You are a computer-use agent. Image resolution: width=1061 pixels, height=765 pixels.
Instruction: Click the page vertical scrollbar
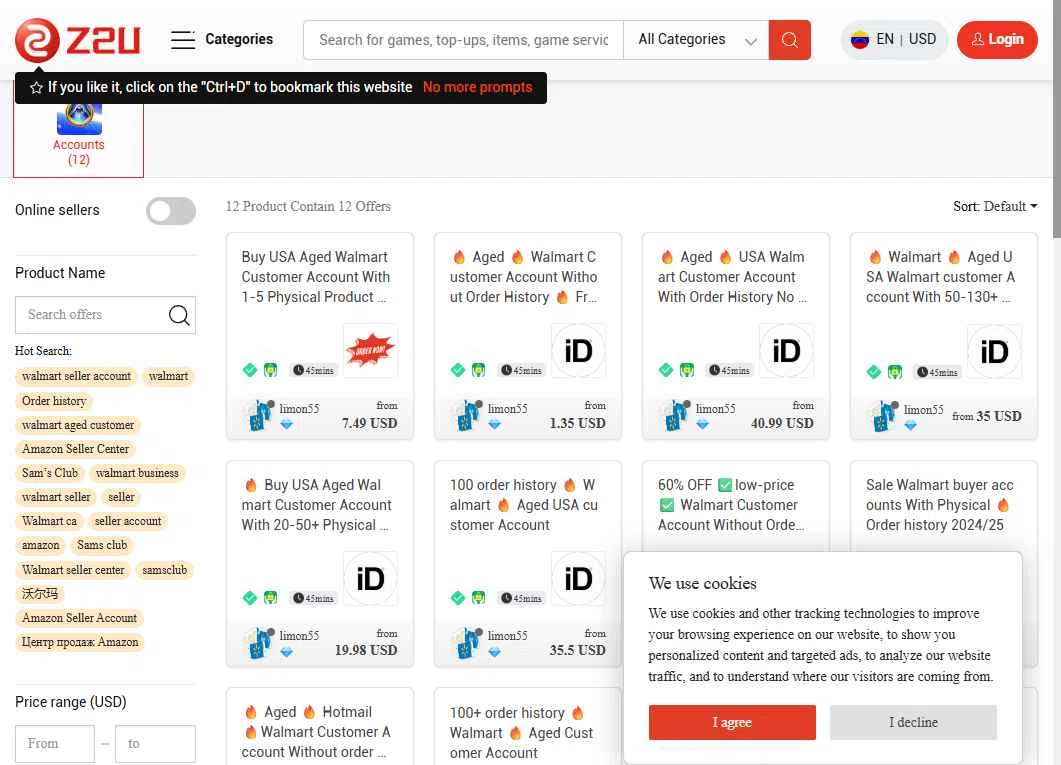tap(1057, 118)
